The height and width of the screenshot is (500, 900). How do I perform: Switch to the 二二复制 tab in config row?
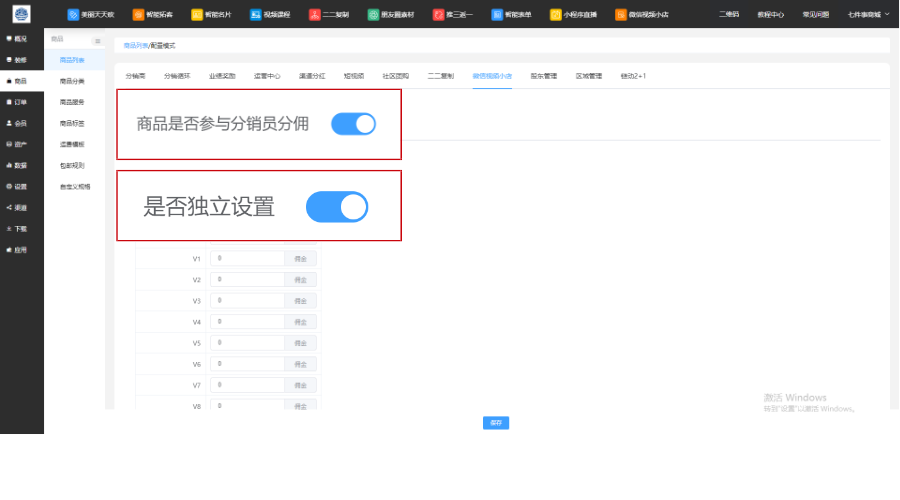coord(441,76)
